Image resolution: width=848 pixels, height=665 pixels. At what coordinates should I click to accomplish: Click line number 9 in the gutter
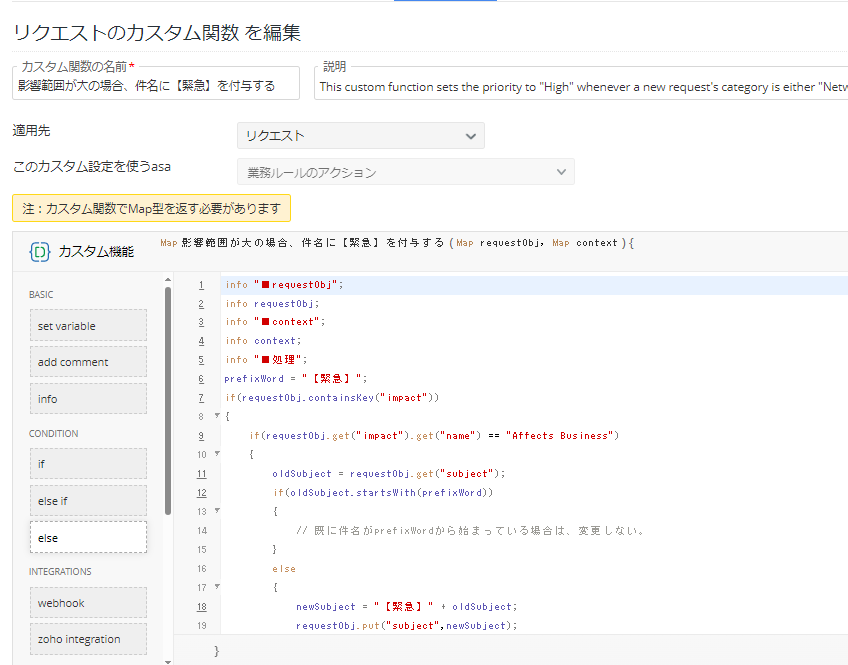click(x=201, y=436)
